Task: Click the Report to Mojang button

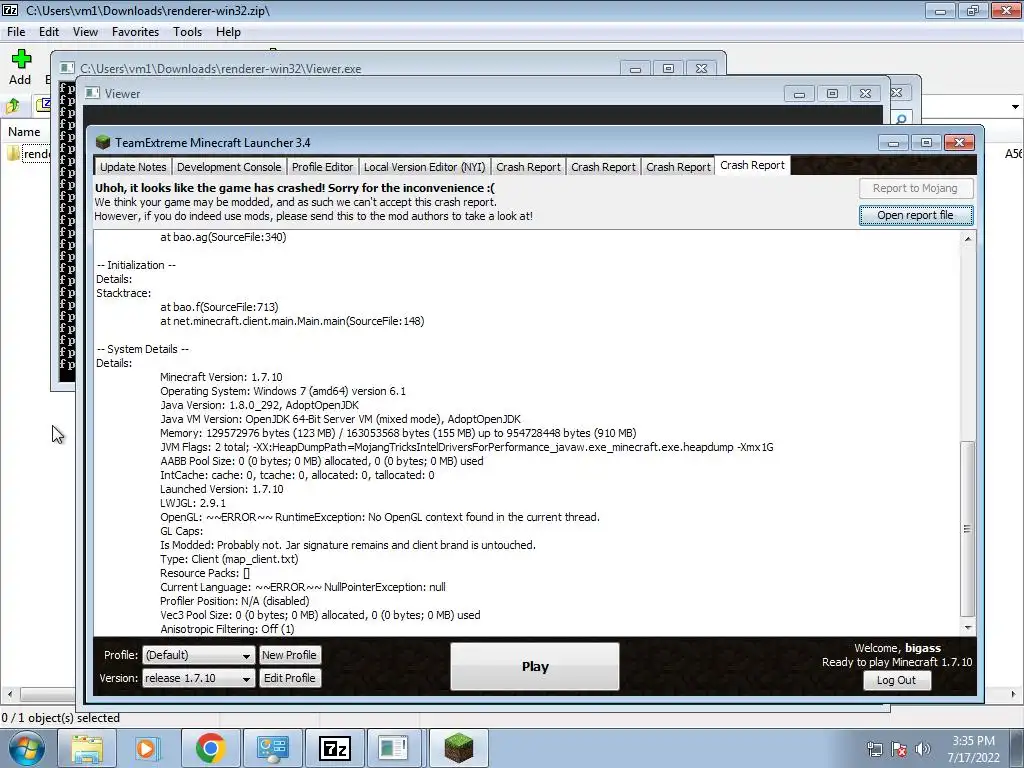Action: 916,188
